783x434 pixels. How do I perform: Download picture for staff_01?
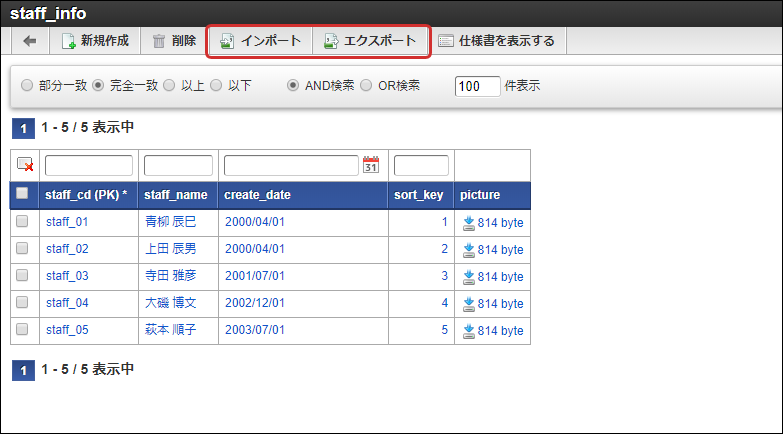tap(493, 222)
